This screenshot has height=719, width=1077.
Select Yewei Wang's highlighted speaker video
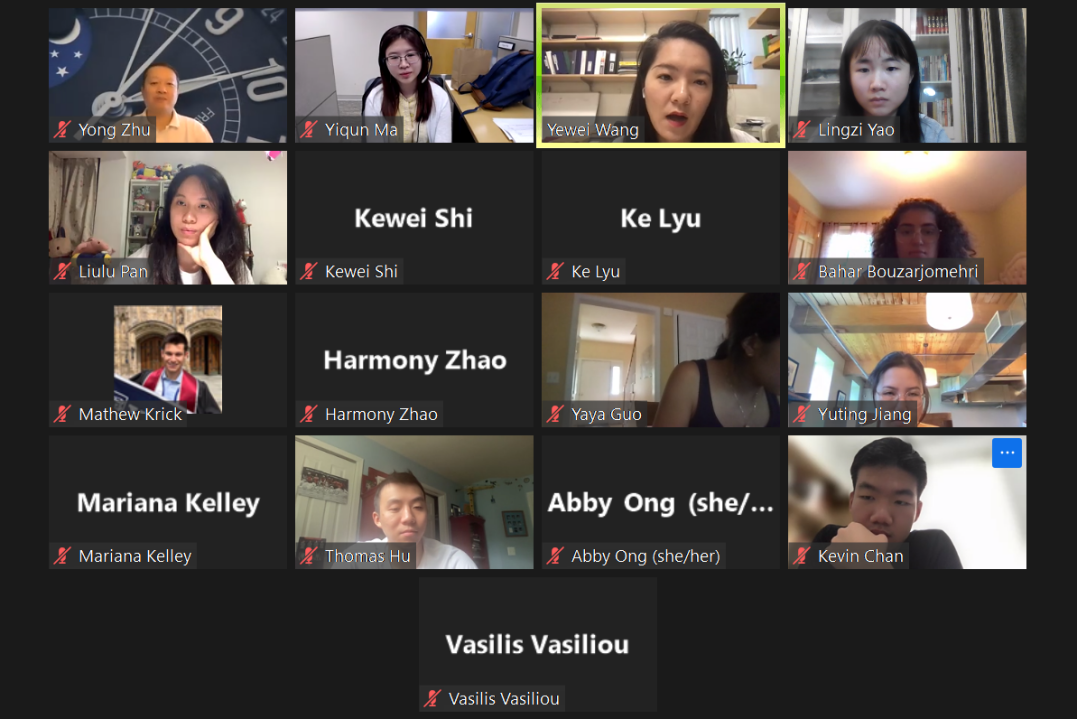pyautogui.click(x=661, y=76)
